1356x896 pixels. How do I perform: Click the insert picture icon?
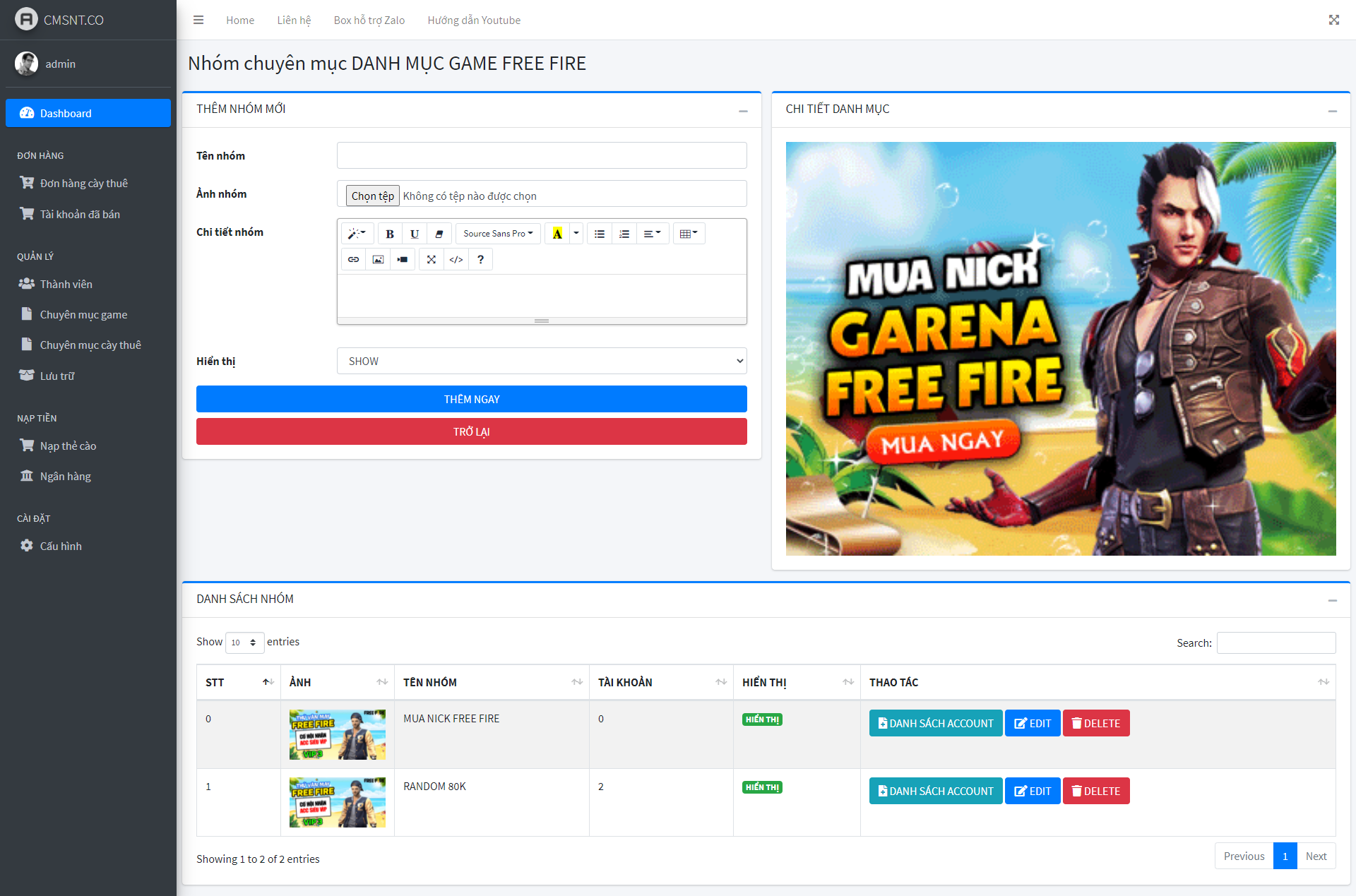(378, 259)
